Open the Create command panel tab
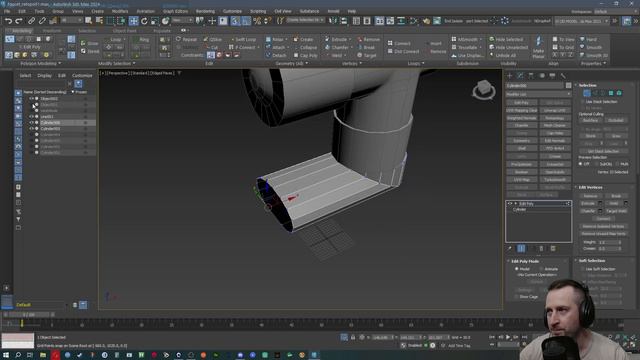This screenshot has width=640, height=360. 509,76
